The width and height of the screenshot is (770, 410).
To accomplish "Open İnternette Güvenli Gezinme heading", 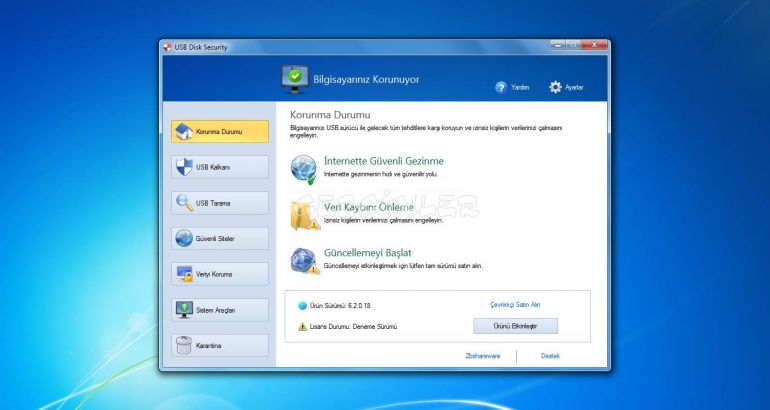I will click(384, 161).
